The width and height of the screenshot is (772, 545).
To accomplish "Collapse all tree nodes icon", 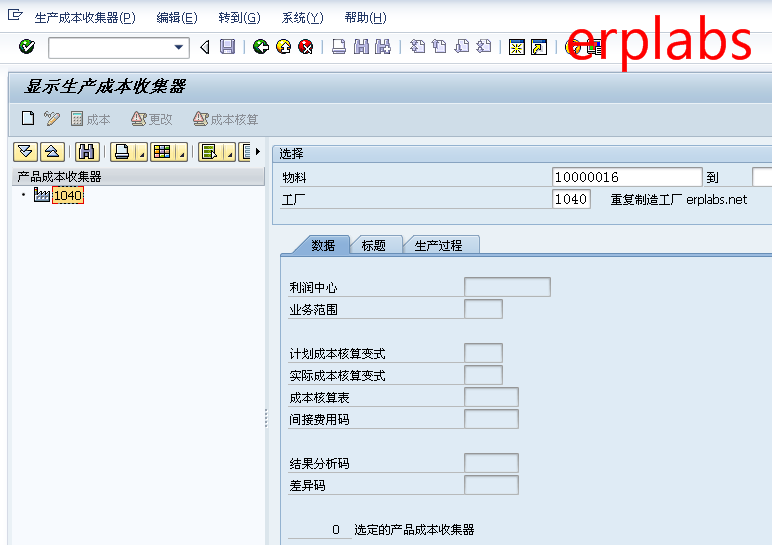I will (x=52, y=152).
